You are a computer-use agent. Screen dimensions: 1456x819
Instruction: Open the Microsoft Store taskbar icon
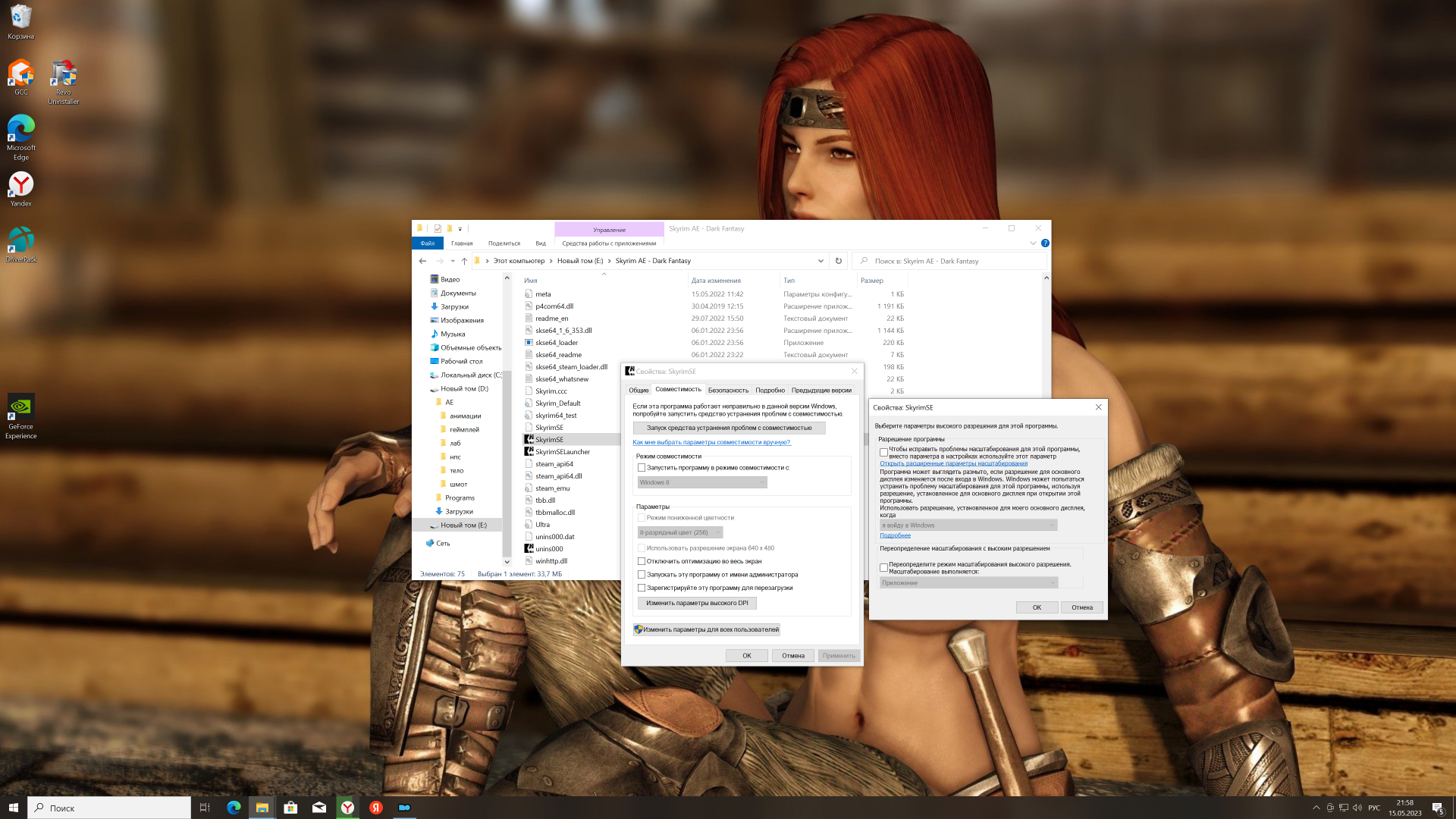click(x=290, y=808)
